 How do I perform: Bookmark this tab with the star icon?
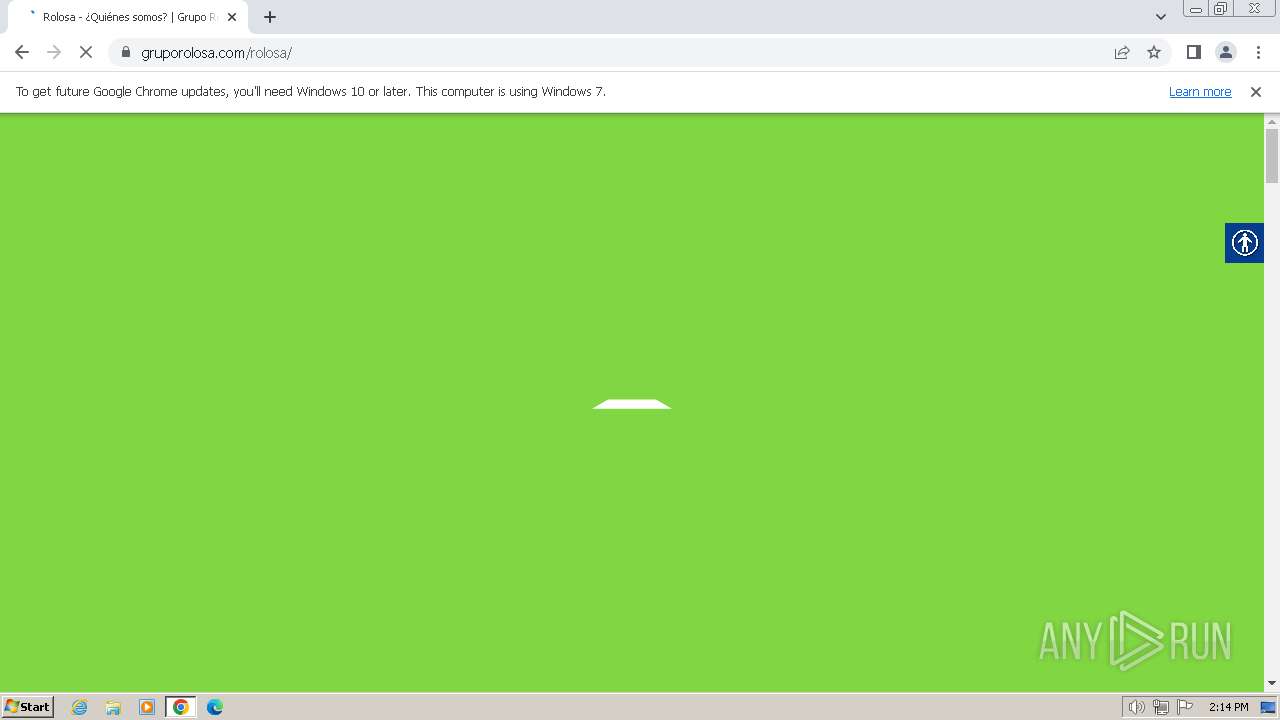point(1154,53)
